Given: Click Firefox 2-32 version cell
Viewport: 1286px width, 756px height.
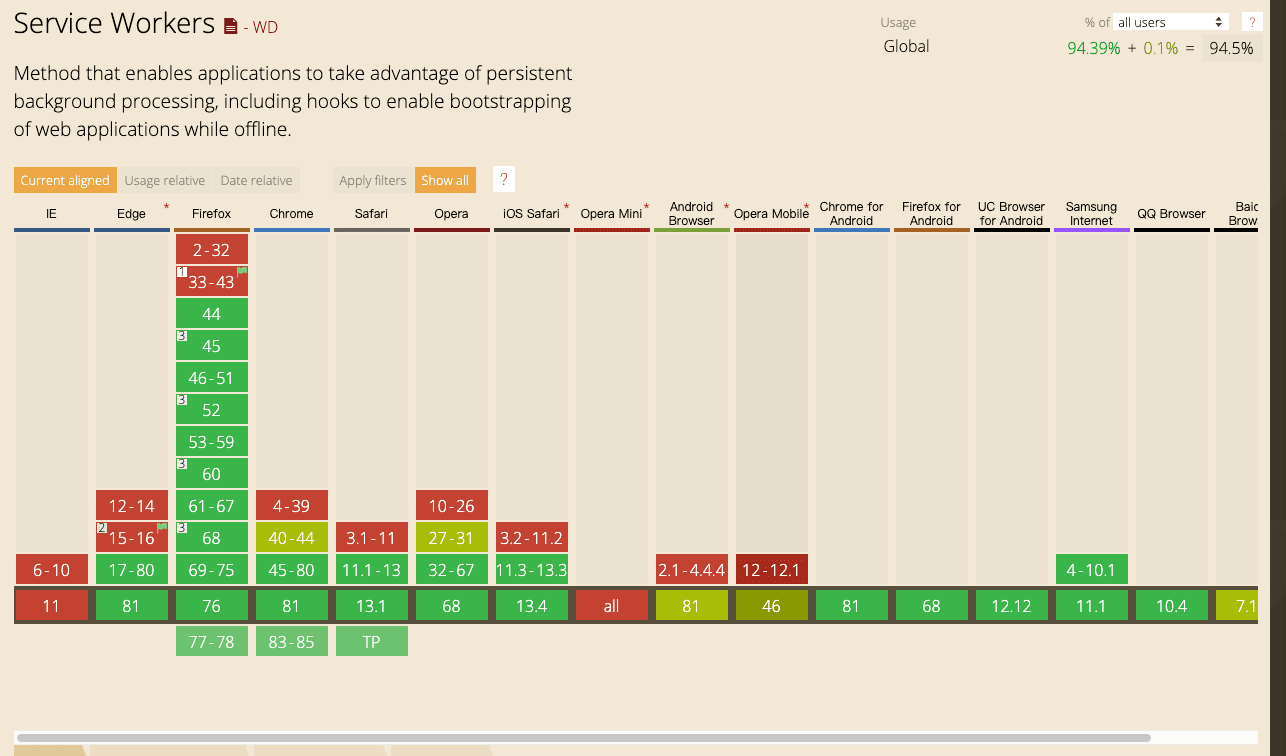Looking at the screenshot, I should pyautogui.click(x=212, y=250).
